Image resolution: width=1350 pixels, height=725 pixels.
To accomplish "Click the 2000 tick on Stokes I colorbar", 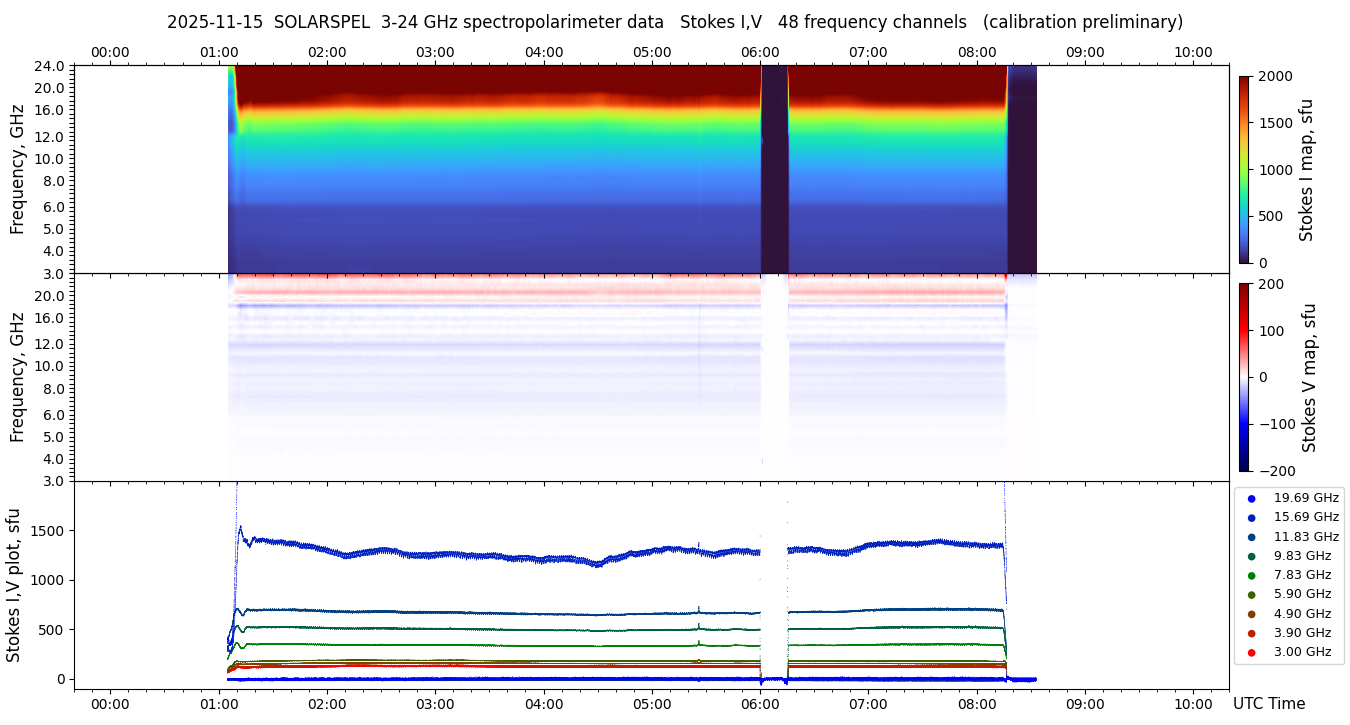I will [x=1273, y=76].
